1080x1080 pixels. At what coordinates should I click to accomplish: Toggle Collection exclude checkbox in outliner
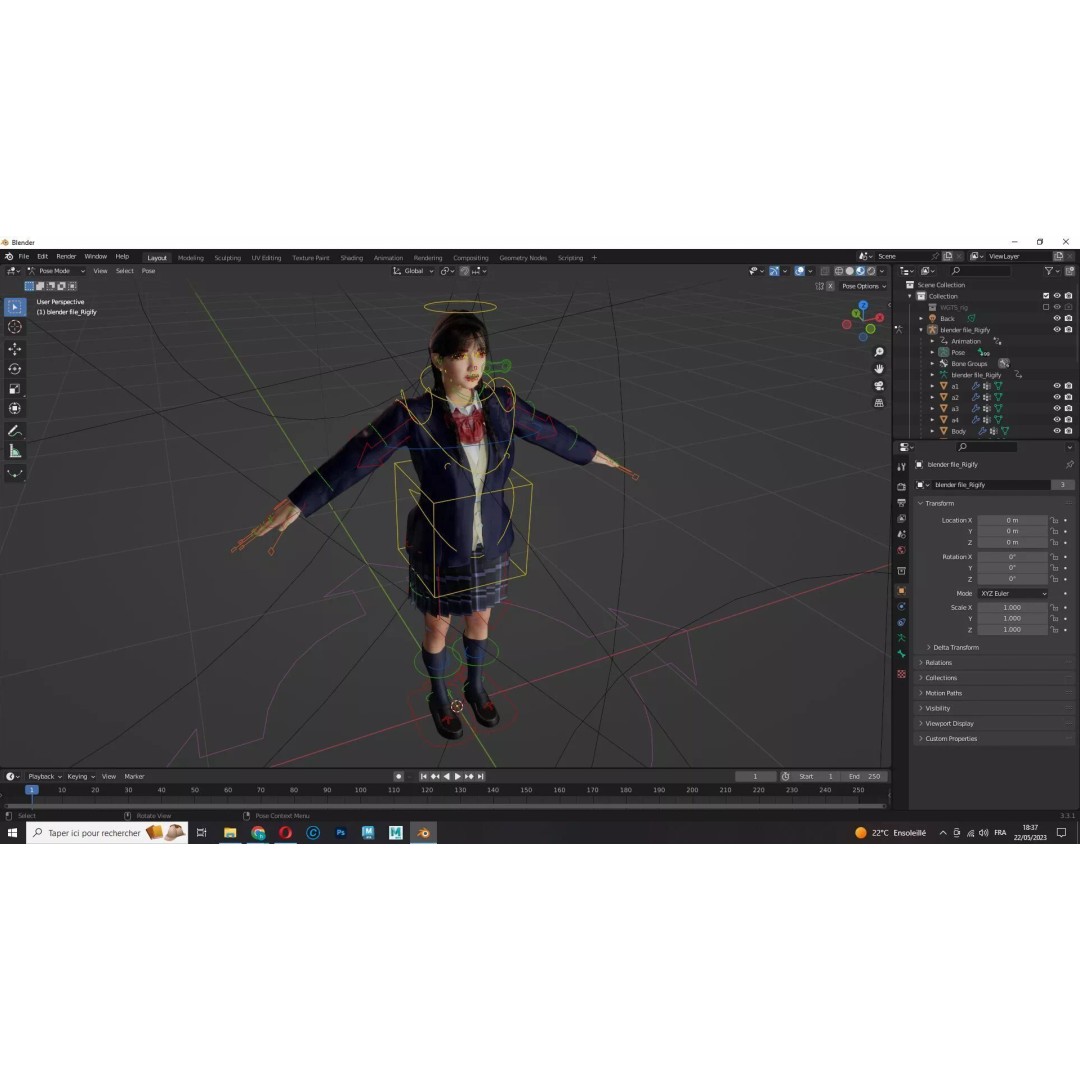pos(1046,296)
